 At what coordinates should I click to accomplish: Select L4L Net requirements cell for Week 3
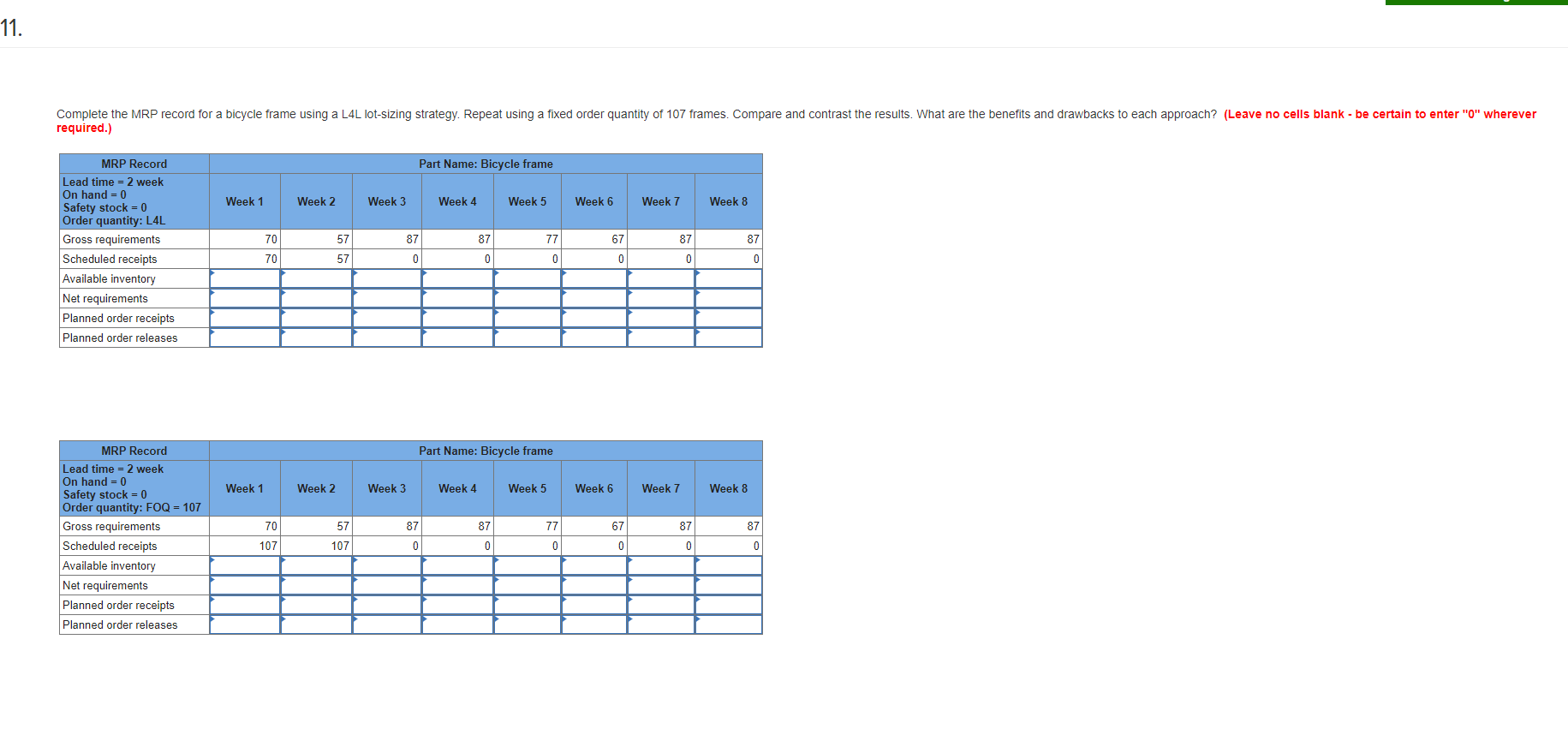(387, 298)
